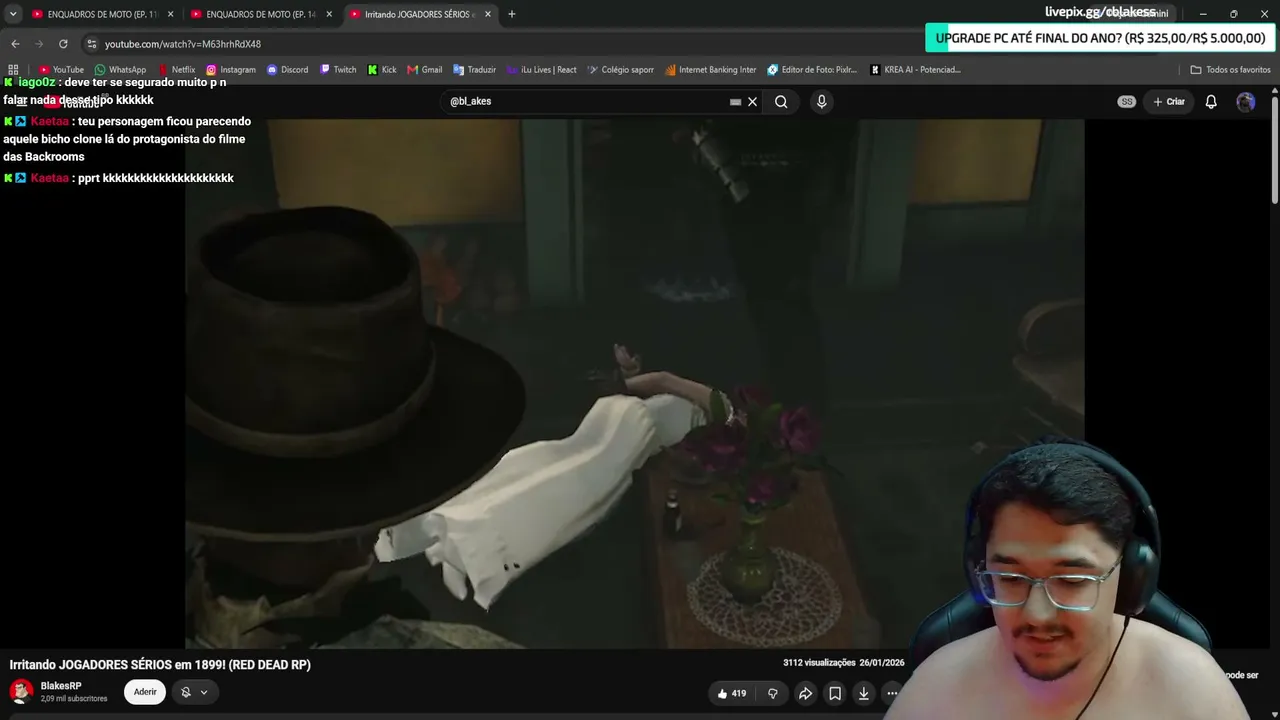Reload the current YouTube page
The width and height of the screenshot is (1280, 720).
click(63, 44)
